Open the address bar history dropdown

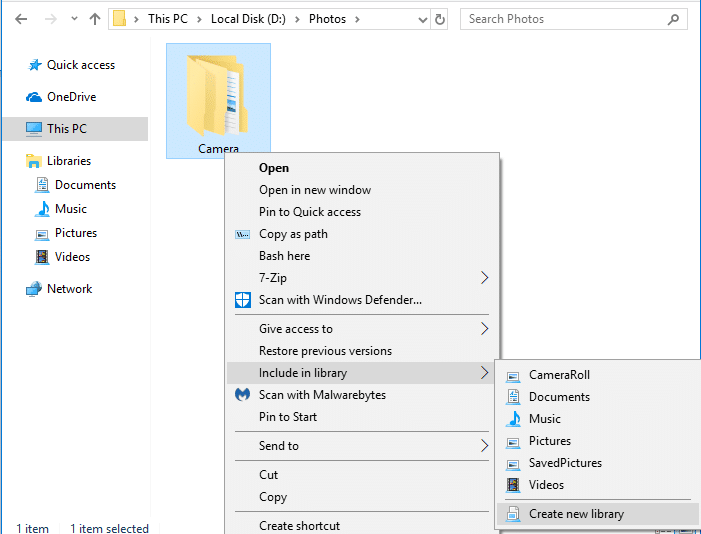[419, 19]
